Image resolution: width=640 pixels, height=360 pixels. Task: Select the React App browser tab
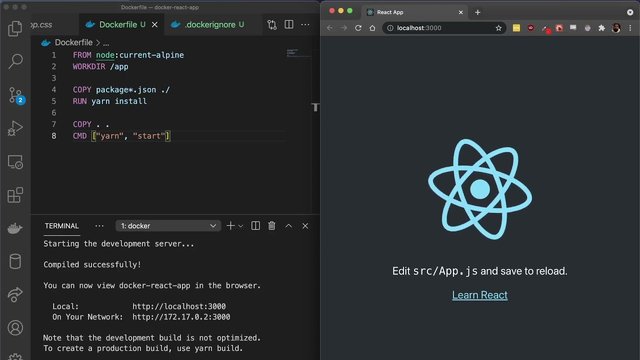pos(414,12)
